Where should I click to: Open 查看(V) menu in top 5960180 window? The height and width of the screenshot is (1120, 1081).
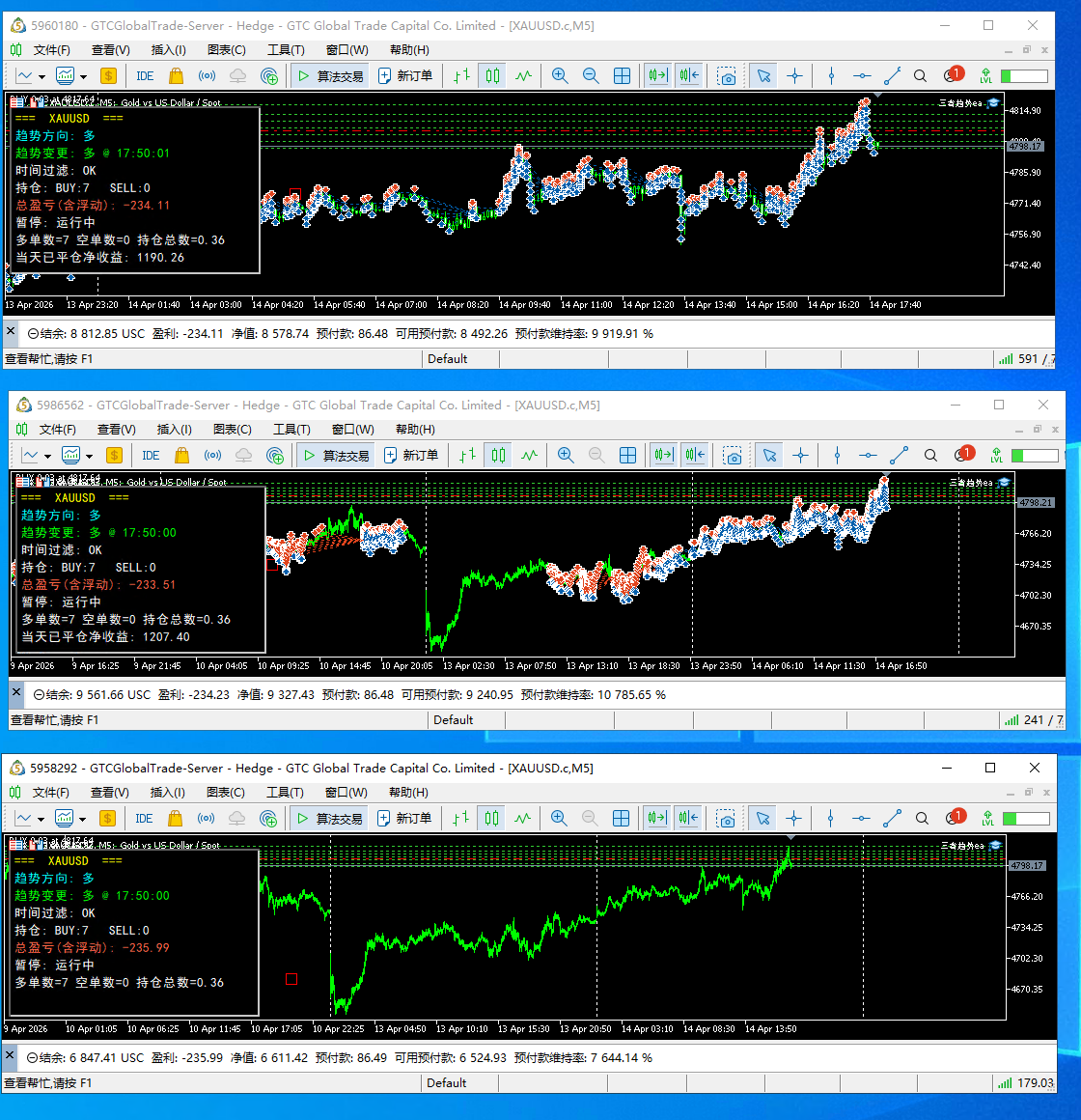(x=111, y=50)
